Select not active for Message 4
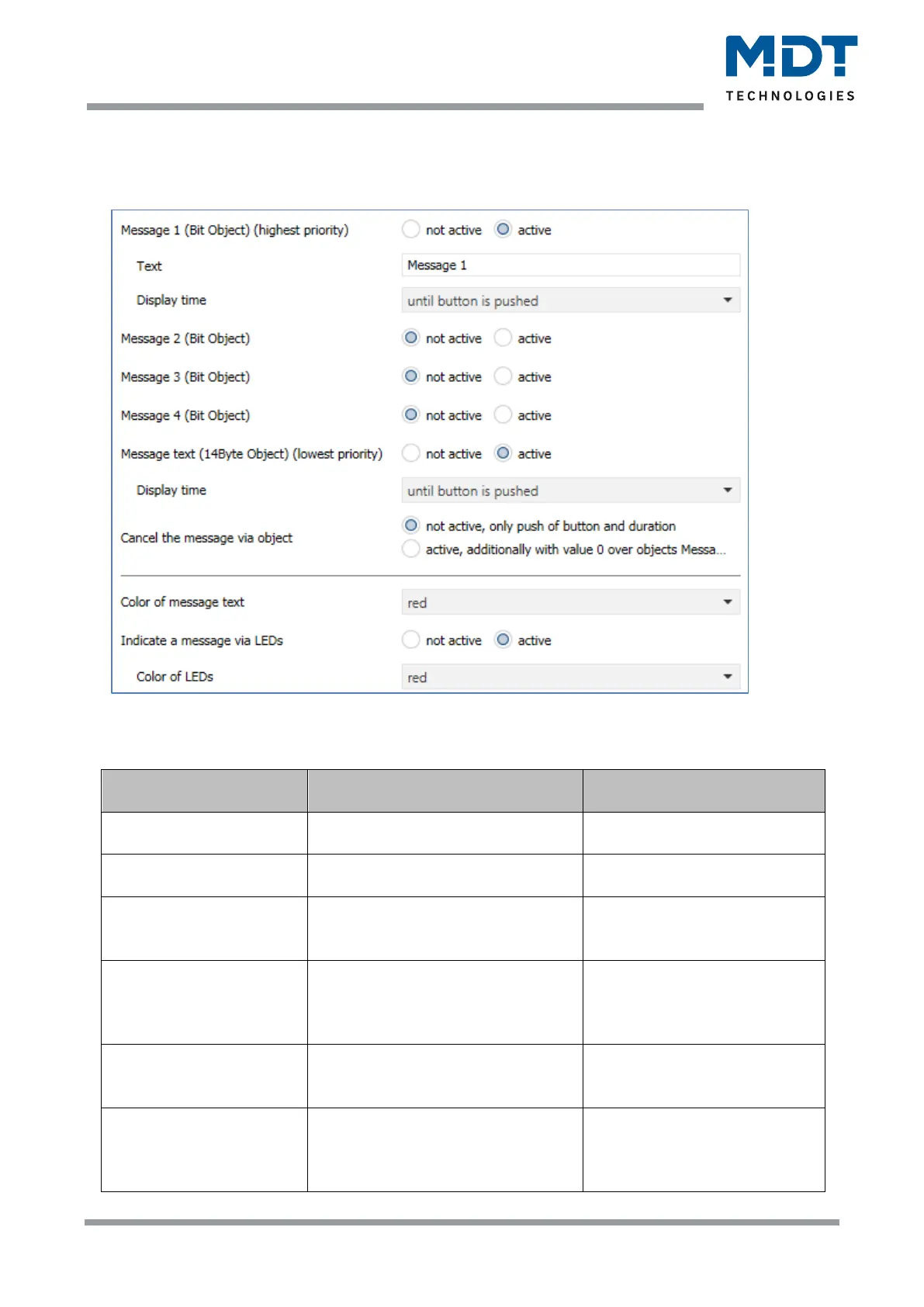 411,415
